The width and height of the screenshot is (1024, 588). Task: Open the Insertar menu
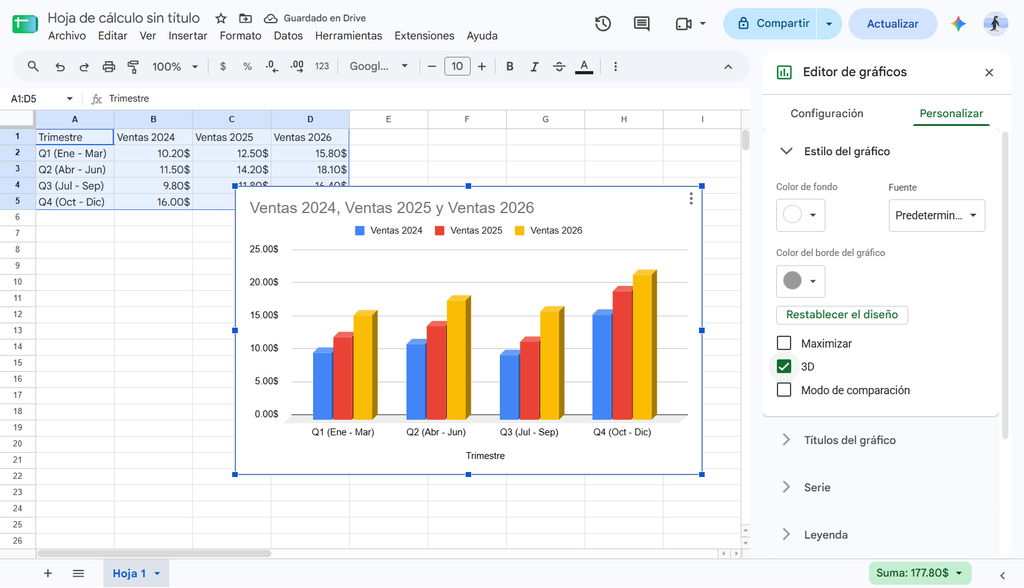click(187, 36)
